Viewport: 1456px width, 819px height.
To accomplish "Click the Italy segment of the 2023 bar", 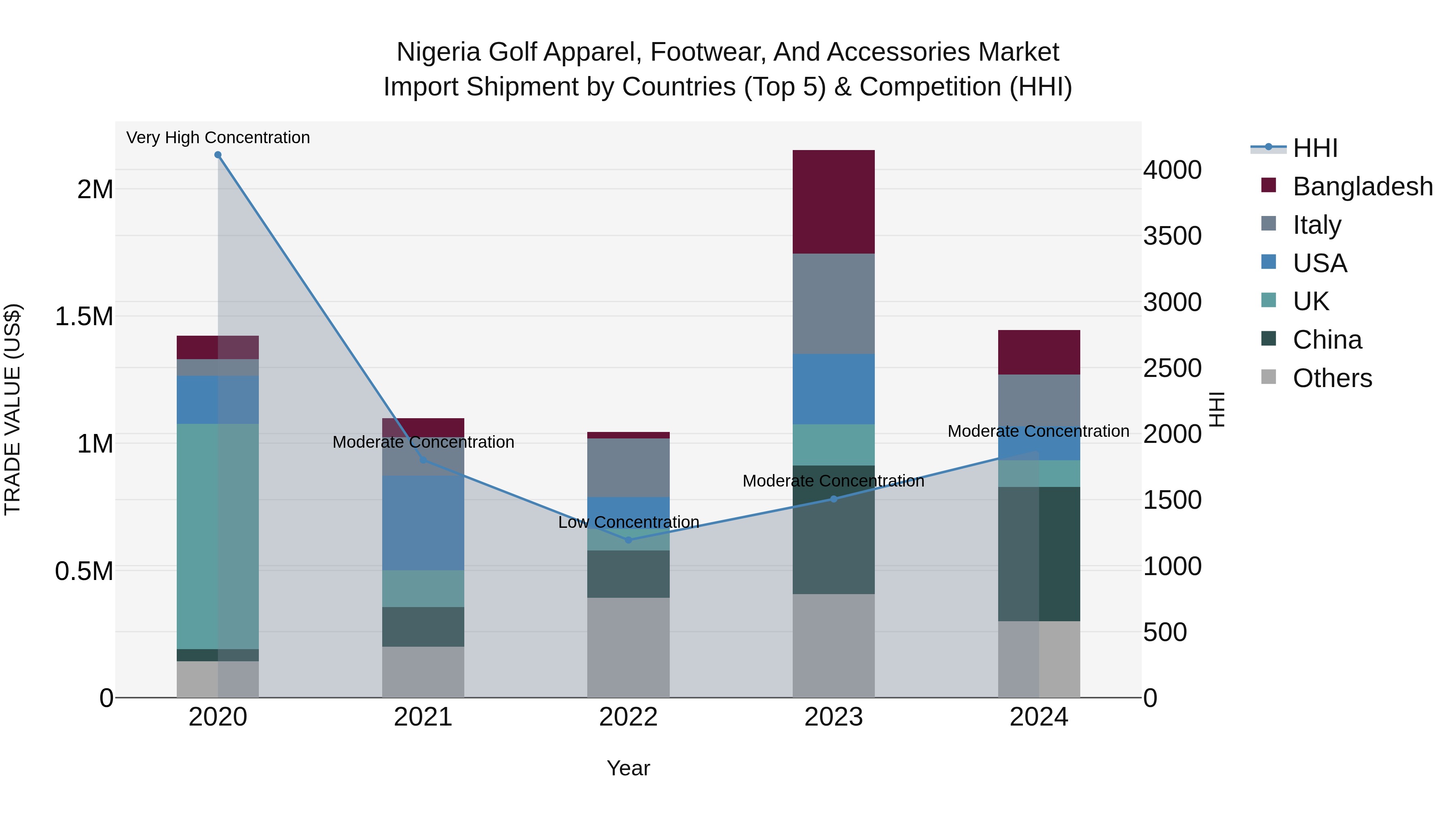I will pos(834,303).
